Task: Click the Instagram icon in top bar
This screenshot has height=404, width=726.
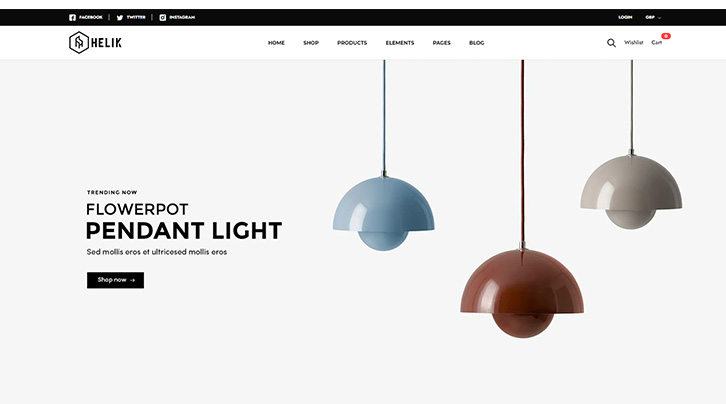Action: (163, 18)
